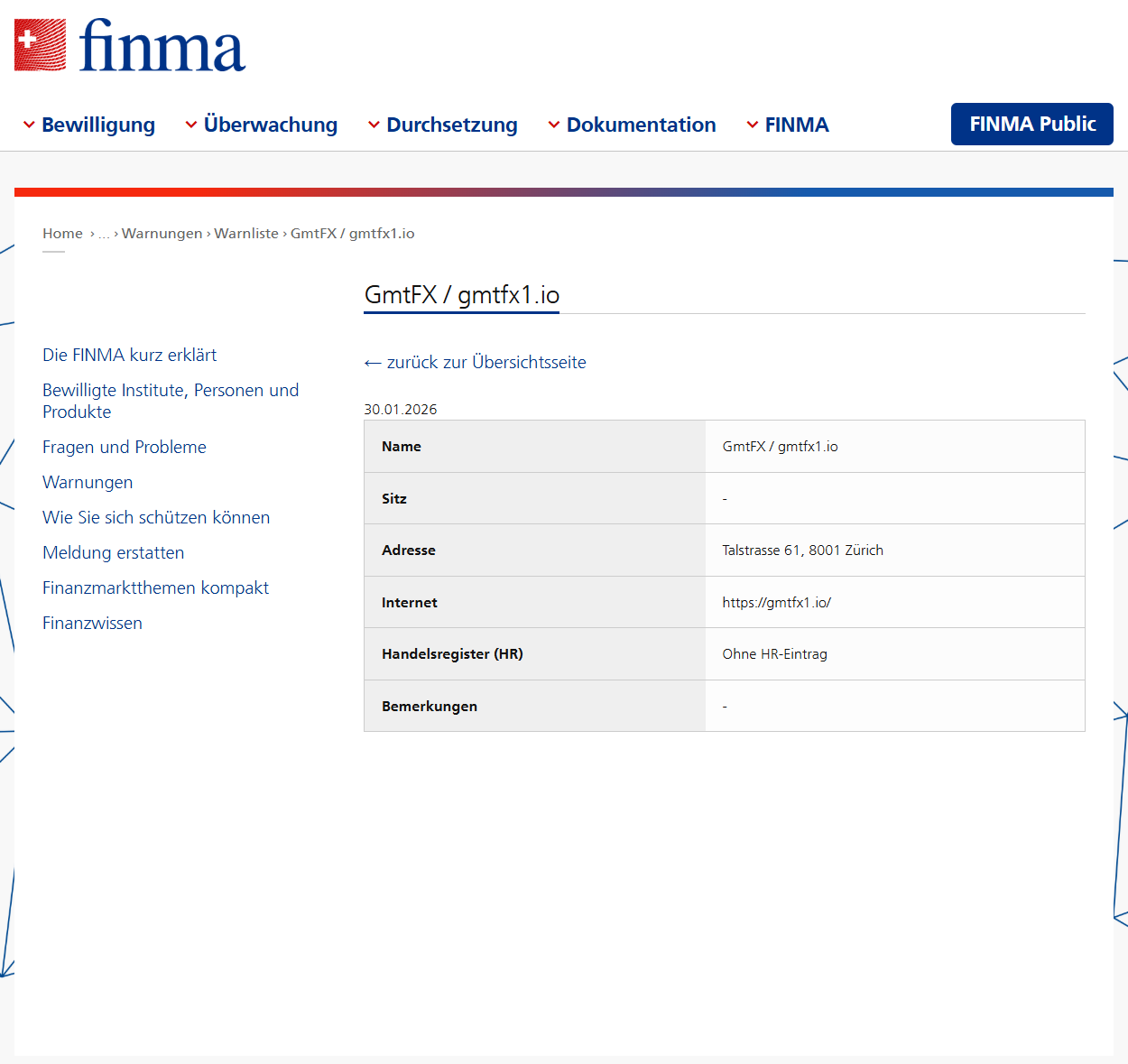
Task: Click the Sitz row label
Action: click(x=394, y=498)
